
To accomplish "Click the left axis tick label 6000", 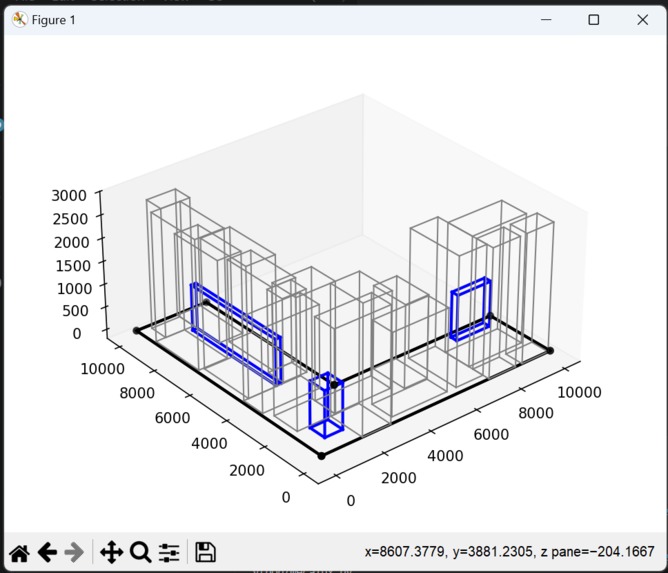I will tap(173, 418).
